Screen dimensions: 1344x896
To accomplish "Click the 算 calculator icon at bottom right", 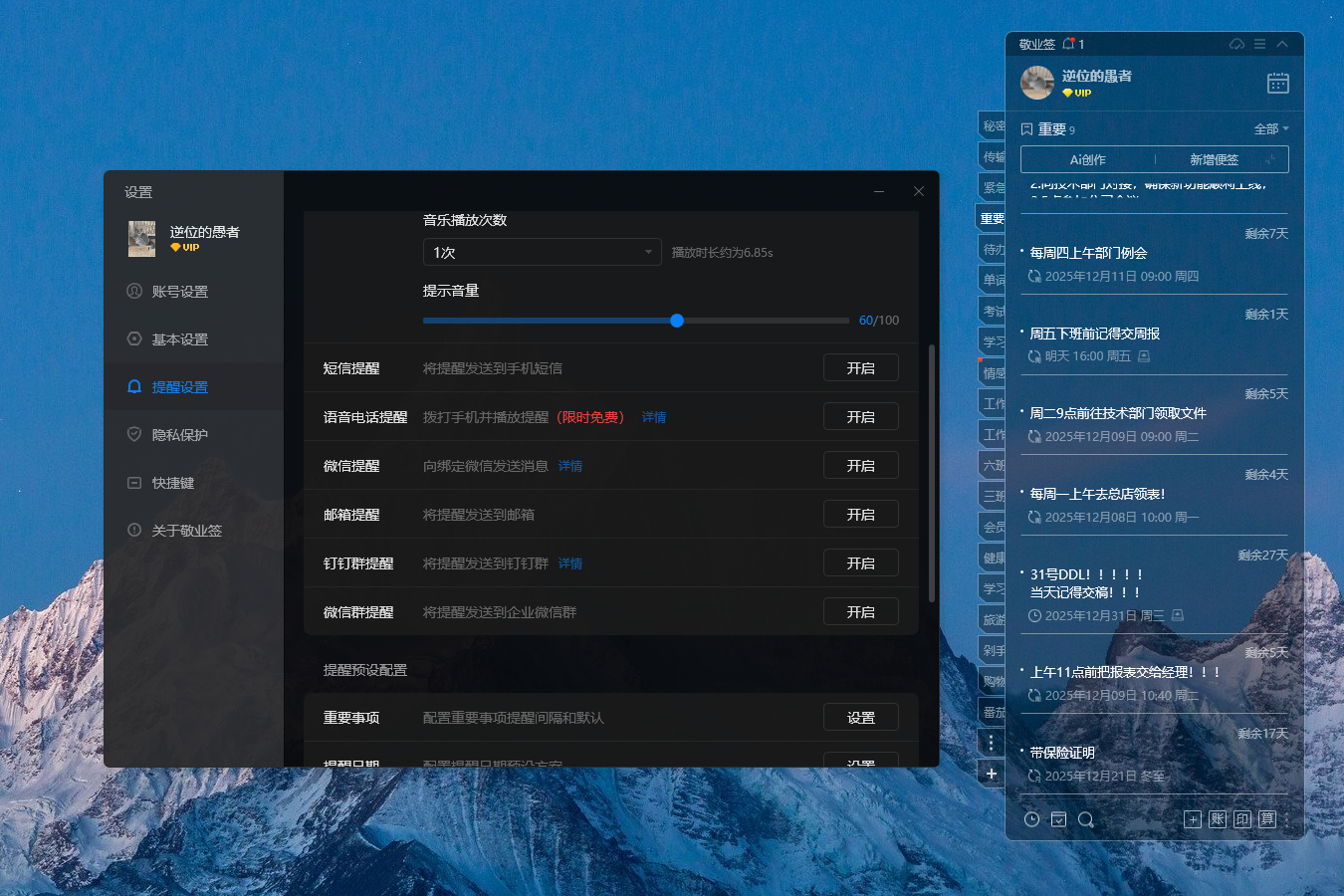I will (x=1267, y=818).
